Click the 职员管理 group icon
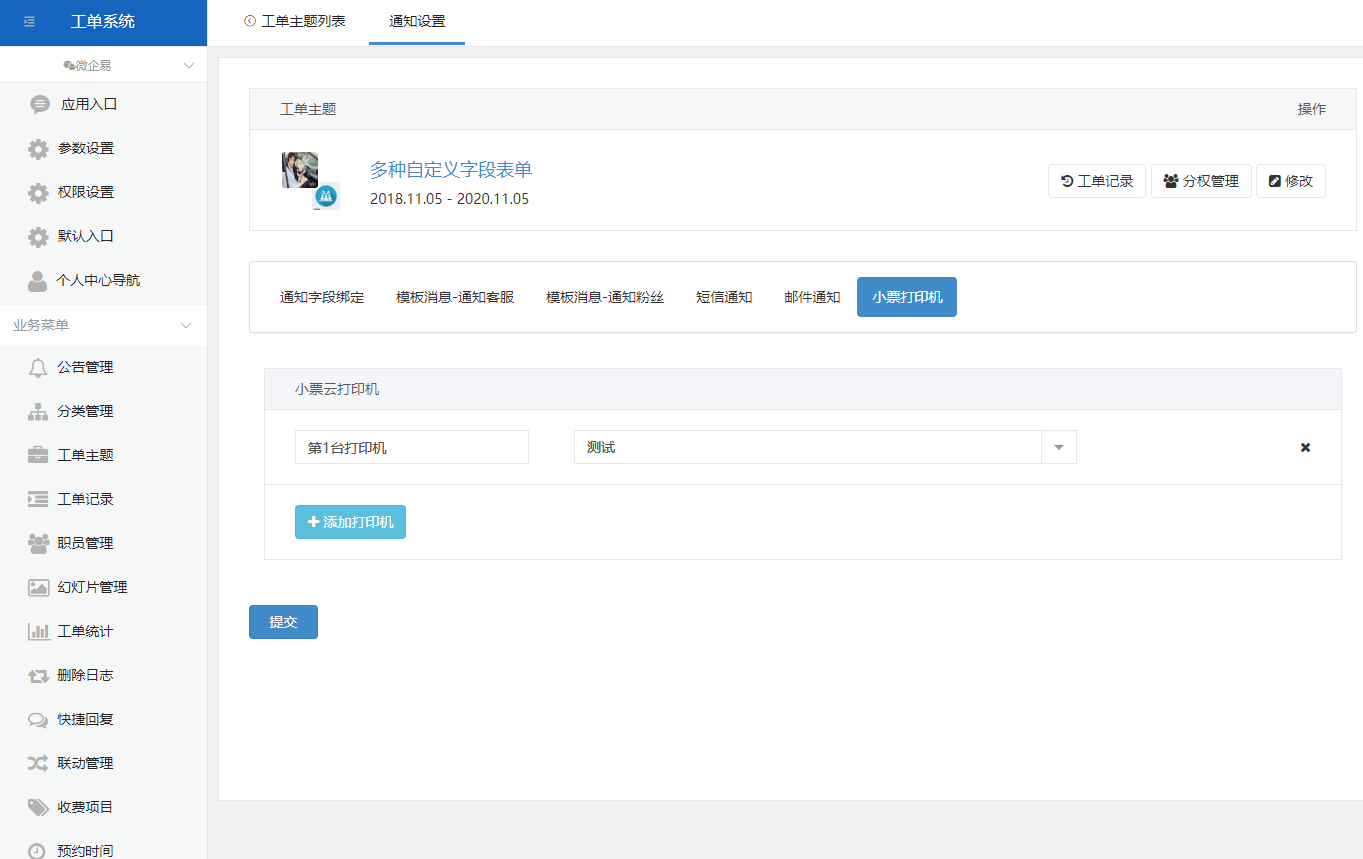 tap(38, 543)
